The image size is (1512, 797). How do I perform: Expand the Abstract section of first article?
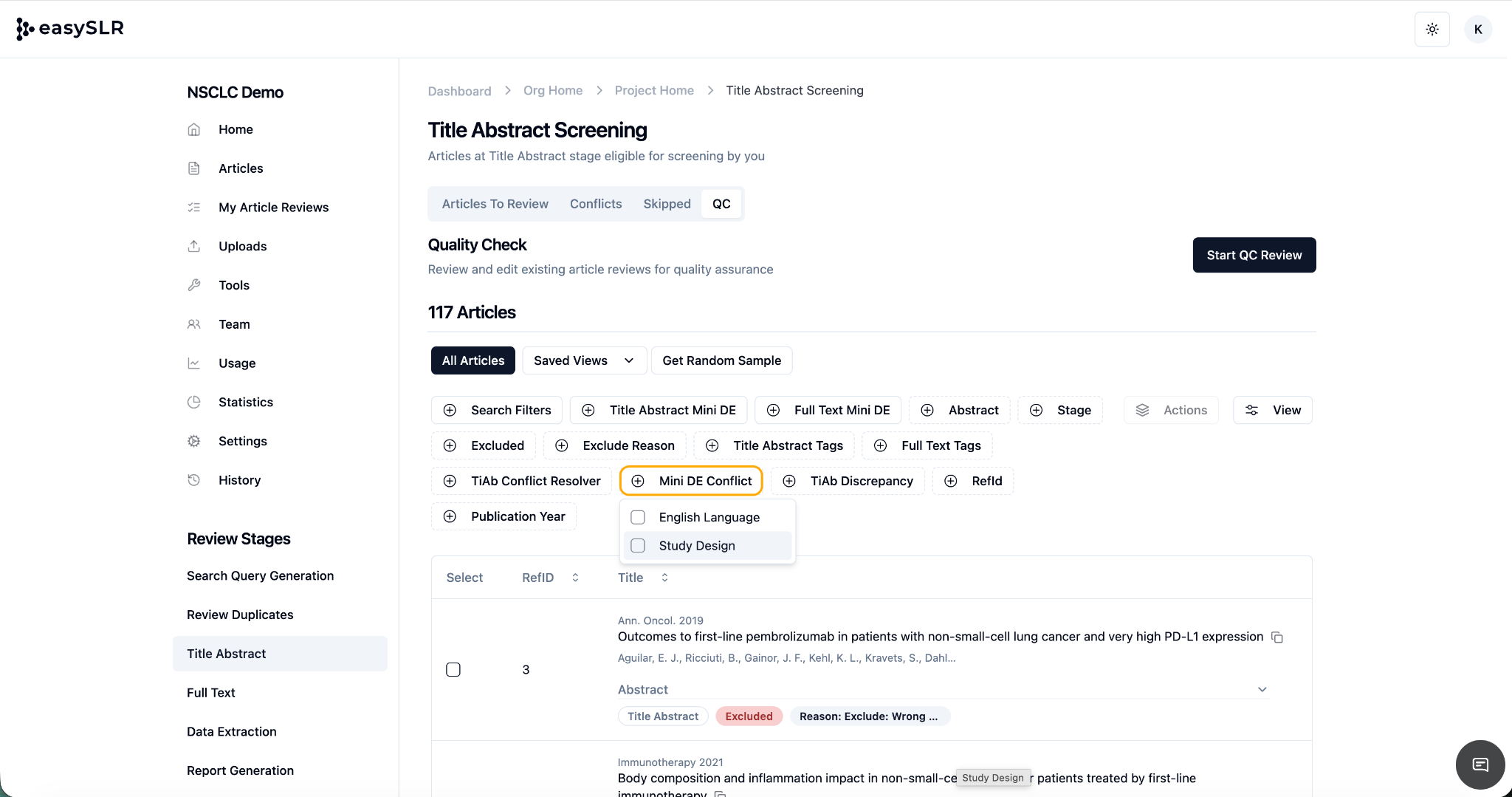tap(1262, 689)
